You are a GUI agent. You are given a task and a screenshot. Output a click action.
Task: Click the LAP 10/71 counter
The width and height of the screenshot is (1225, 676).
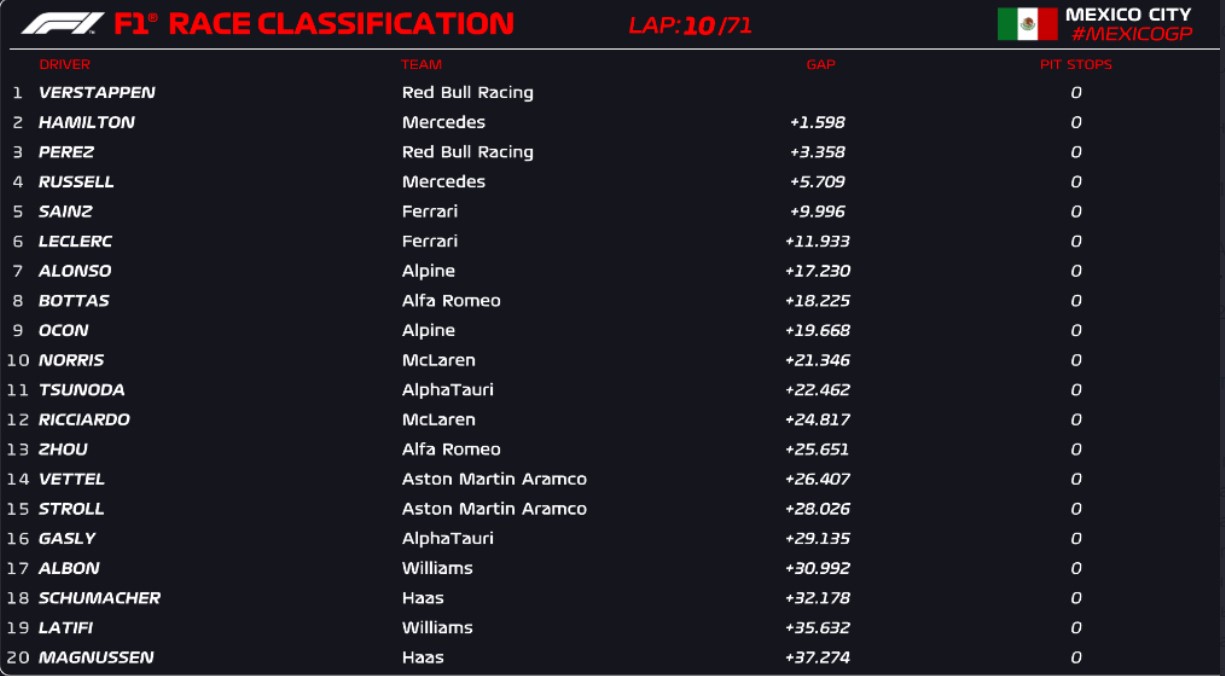690,25
